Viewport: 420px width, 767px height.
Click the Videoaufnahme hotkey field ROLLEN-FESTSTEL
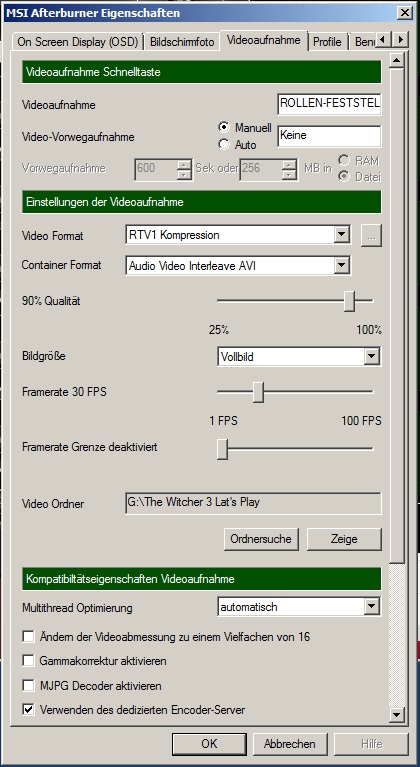[x=329, y=104]
